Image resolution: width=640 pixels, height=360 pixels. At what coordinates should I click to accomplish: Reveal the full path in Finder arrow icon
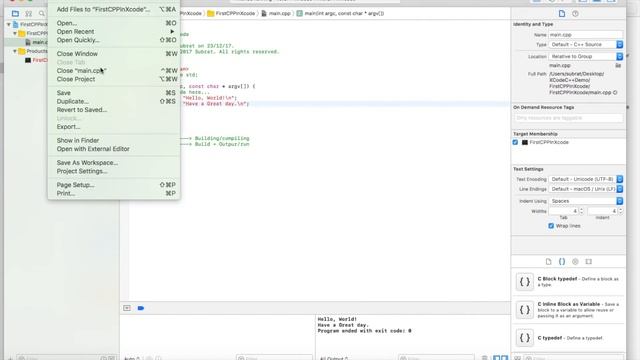(615, 93)
